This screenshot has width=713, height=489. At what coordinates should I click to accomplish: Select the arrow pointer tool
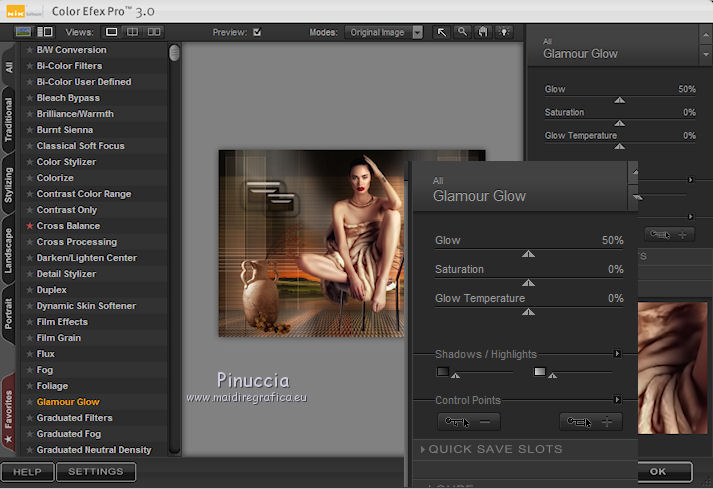[x=442, y=32]
